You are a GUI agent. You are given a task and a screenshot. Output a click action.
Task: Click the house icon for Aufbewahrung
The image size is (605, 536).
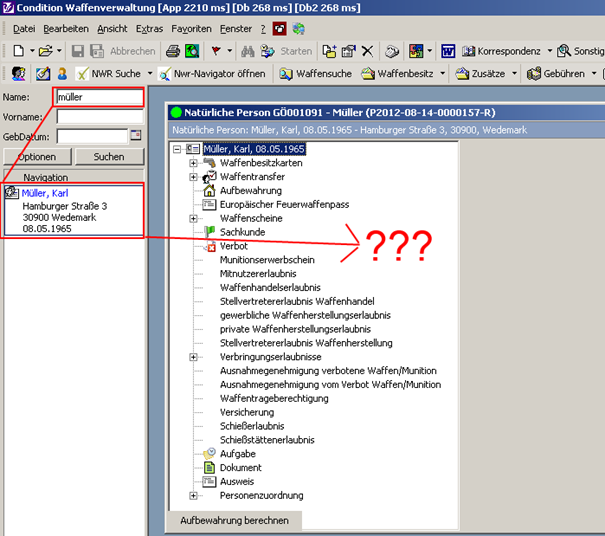(210, 190)
